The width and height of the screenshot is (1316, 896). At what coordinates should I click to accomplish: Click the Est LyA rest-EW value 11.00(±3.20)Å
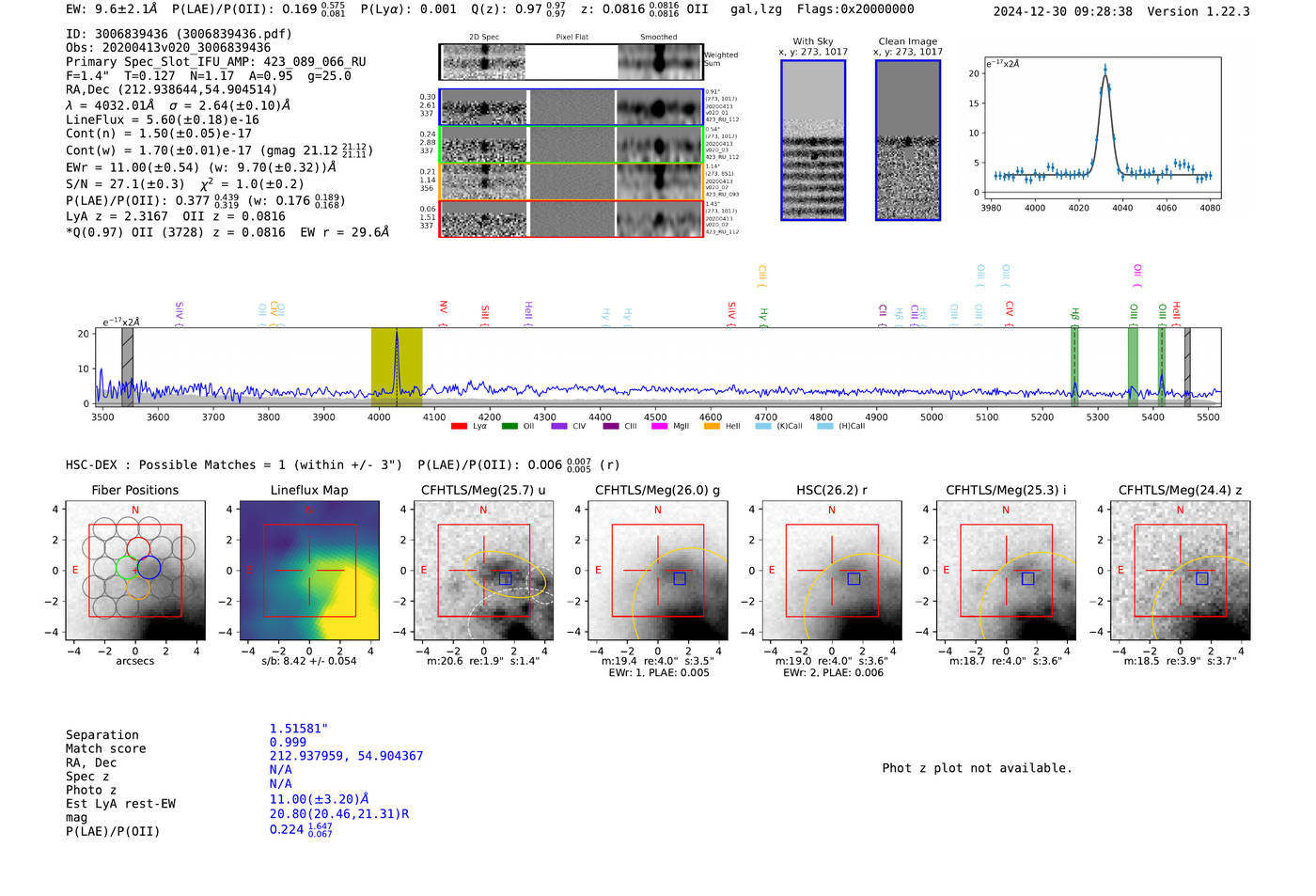(320, 799)
